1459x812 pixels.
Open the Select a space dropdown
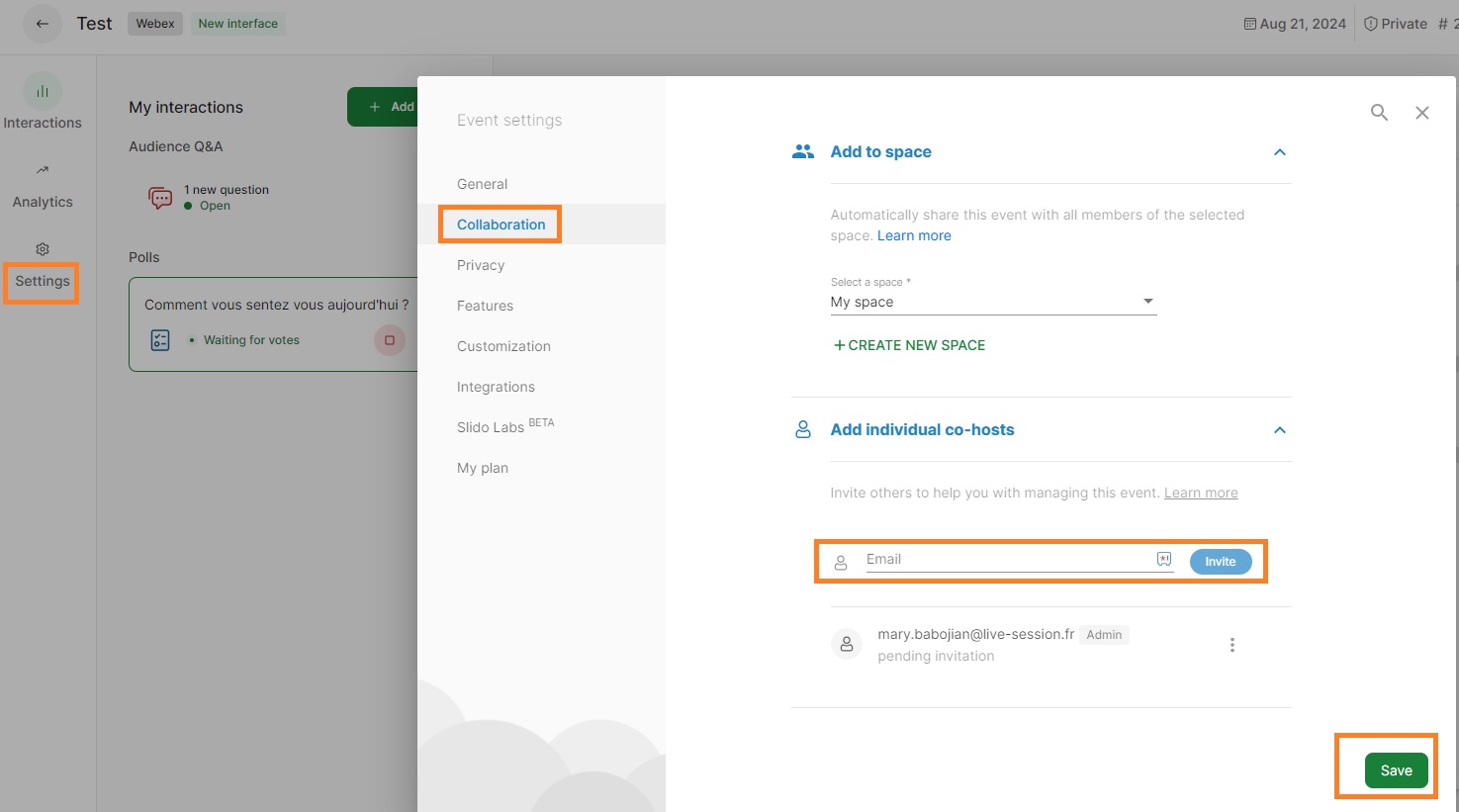(x=993, y=302)
